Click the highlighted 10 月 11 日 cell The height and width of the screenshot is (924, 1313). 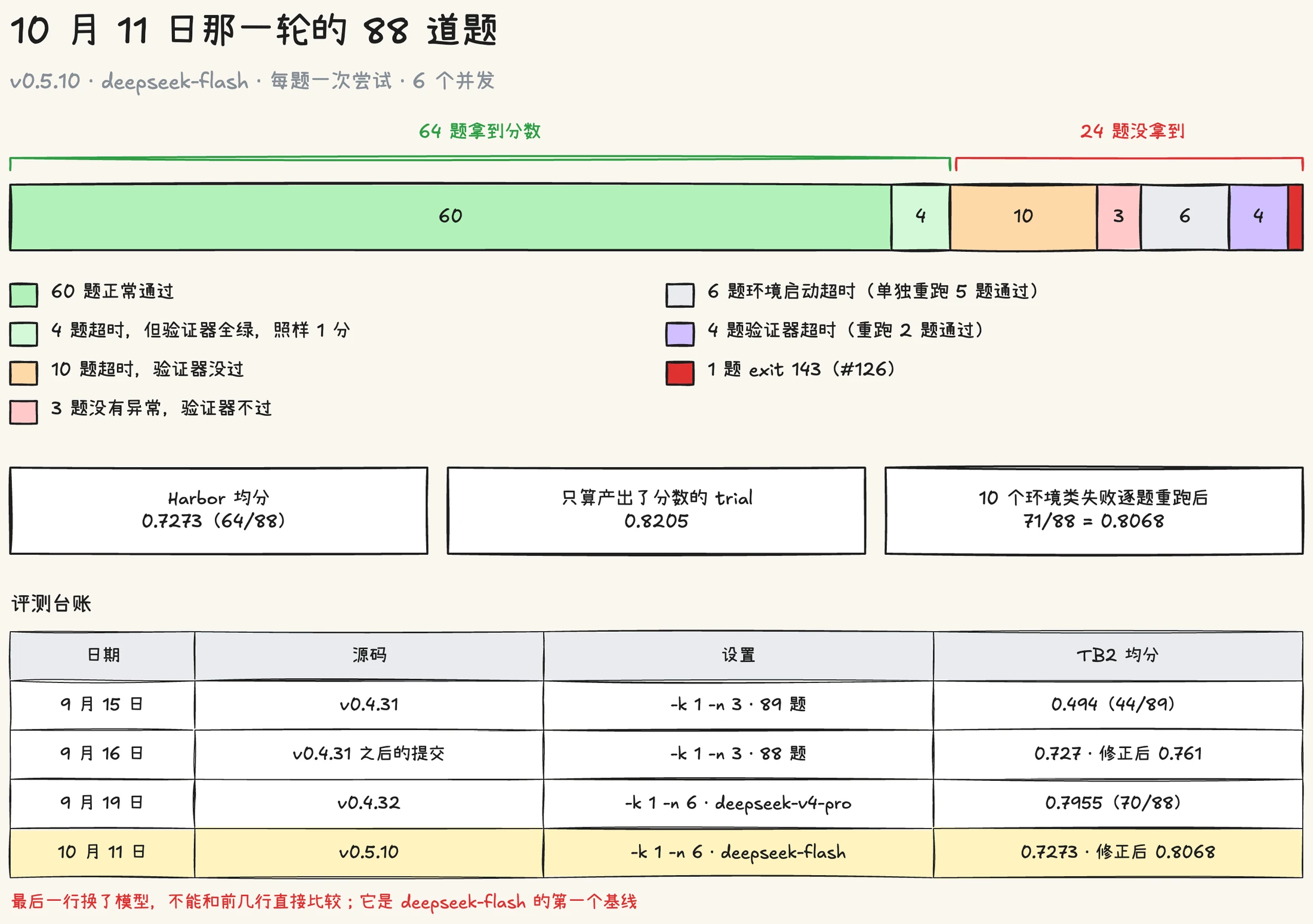(x=103, y=852)
